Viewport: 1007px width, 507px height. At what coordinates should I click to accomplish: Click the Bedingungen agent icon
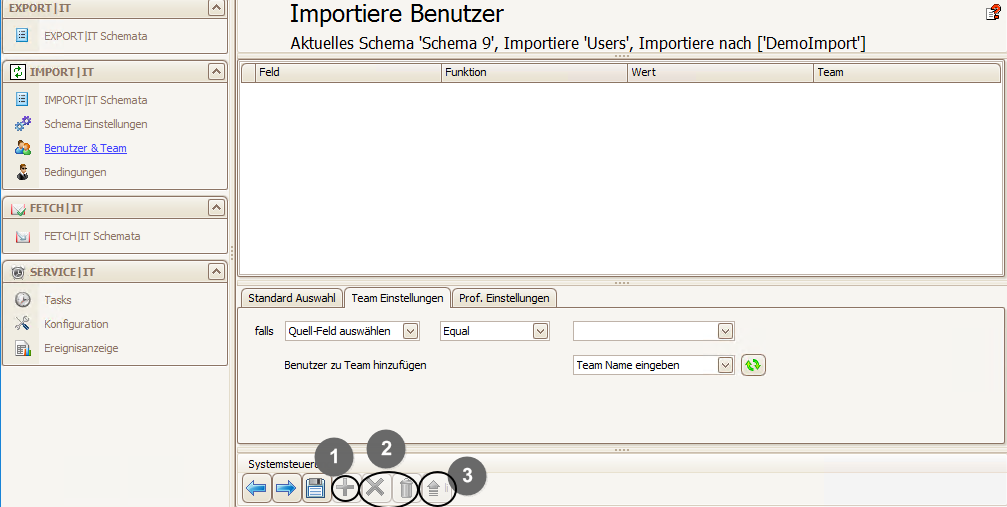(x=22, y=172)
